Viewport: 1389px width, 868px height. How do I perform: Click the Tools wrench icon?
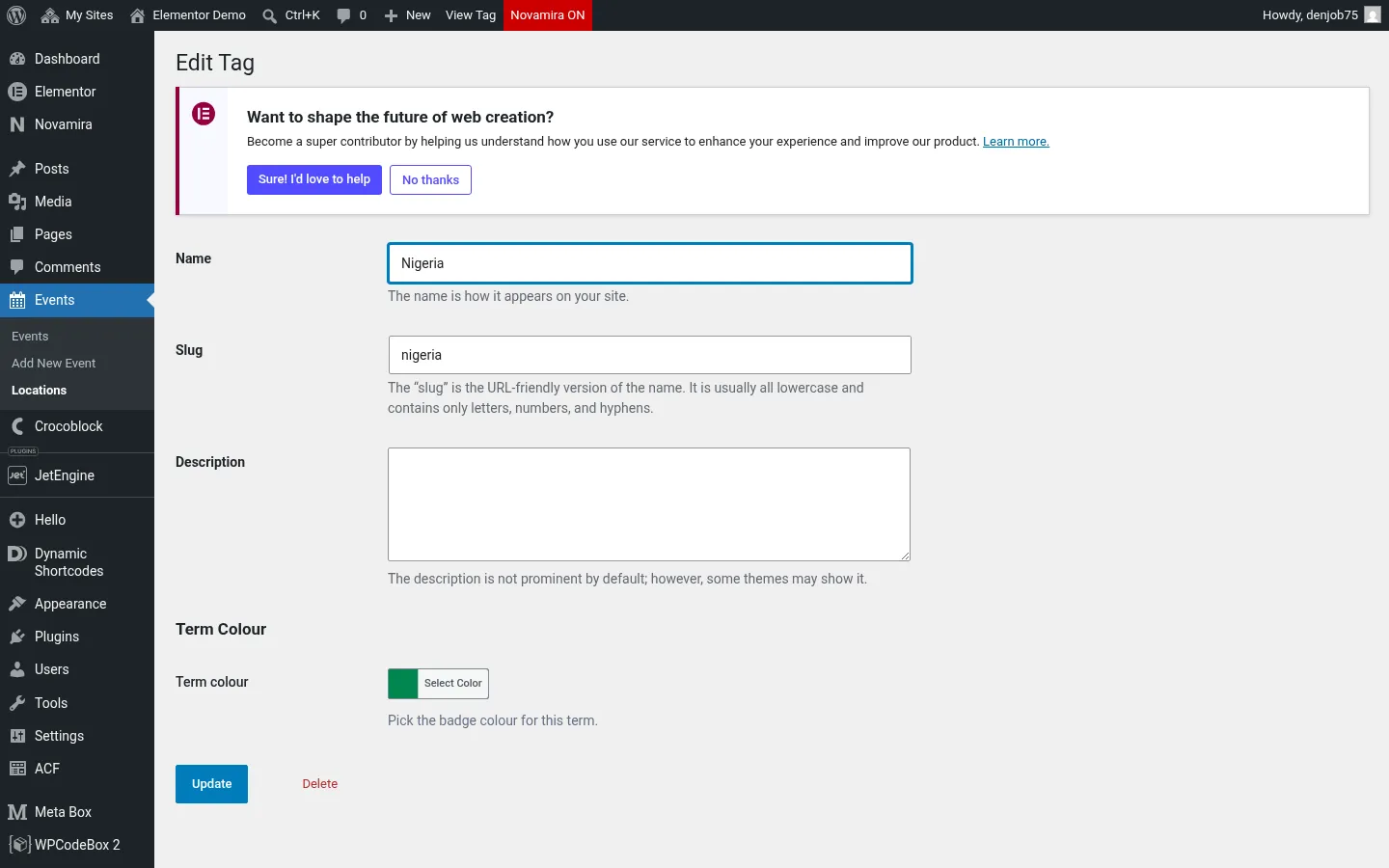17,703
